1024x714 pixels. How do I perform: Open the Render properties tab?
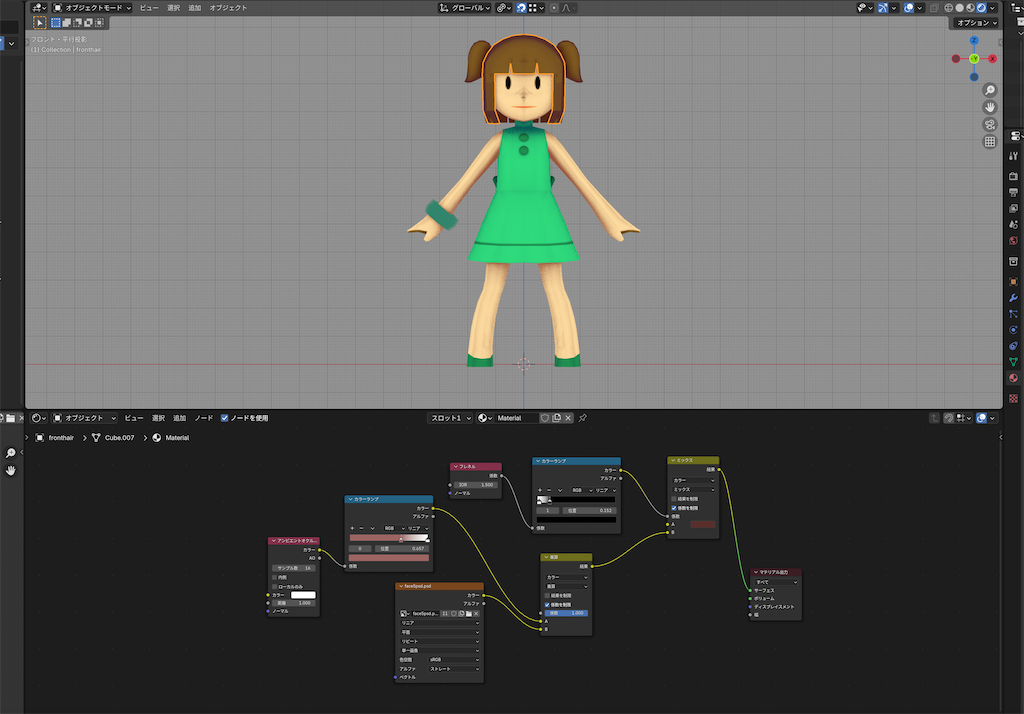pyautogui.click(x=1013, y=176)
